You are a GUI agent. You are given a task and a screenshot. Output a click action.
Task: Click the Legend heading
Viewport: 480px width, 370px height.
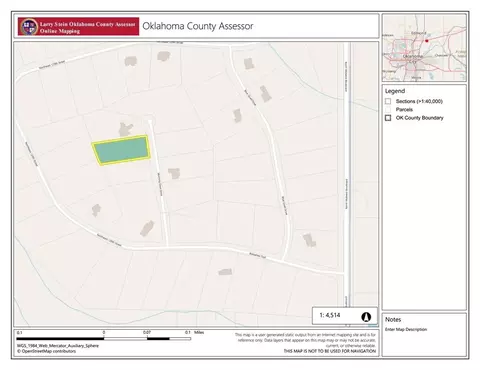tap(395, 91)
